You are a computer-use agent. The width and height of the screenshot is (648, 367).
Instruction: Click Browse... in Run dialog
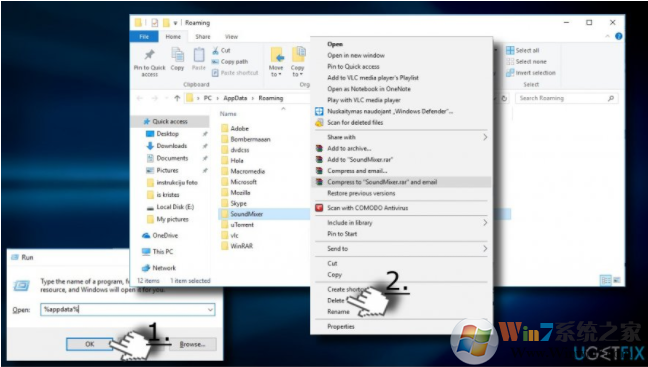click(x=193, y=344)
